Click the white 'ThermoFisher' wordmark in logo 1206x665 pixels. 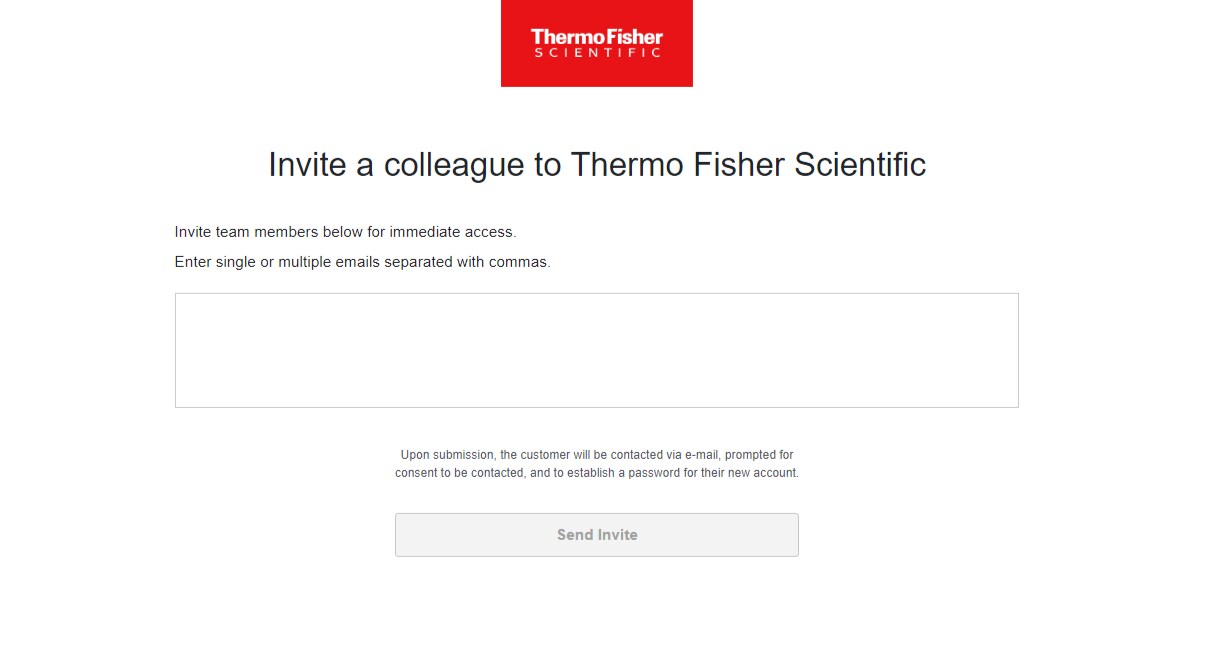(596, 37)
